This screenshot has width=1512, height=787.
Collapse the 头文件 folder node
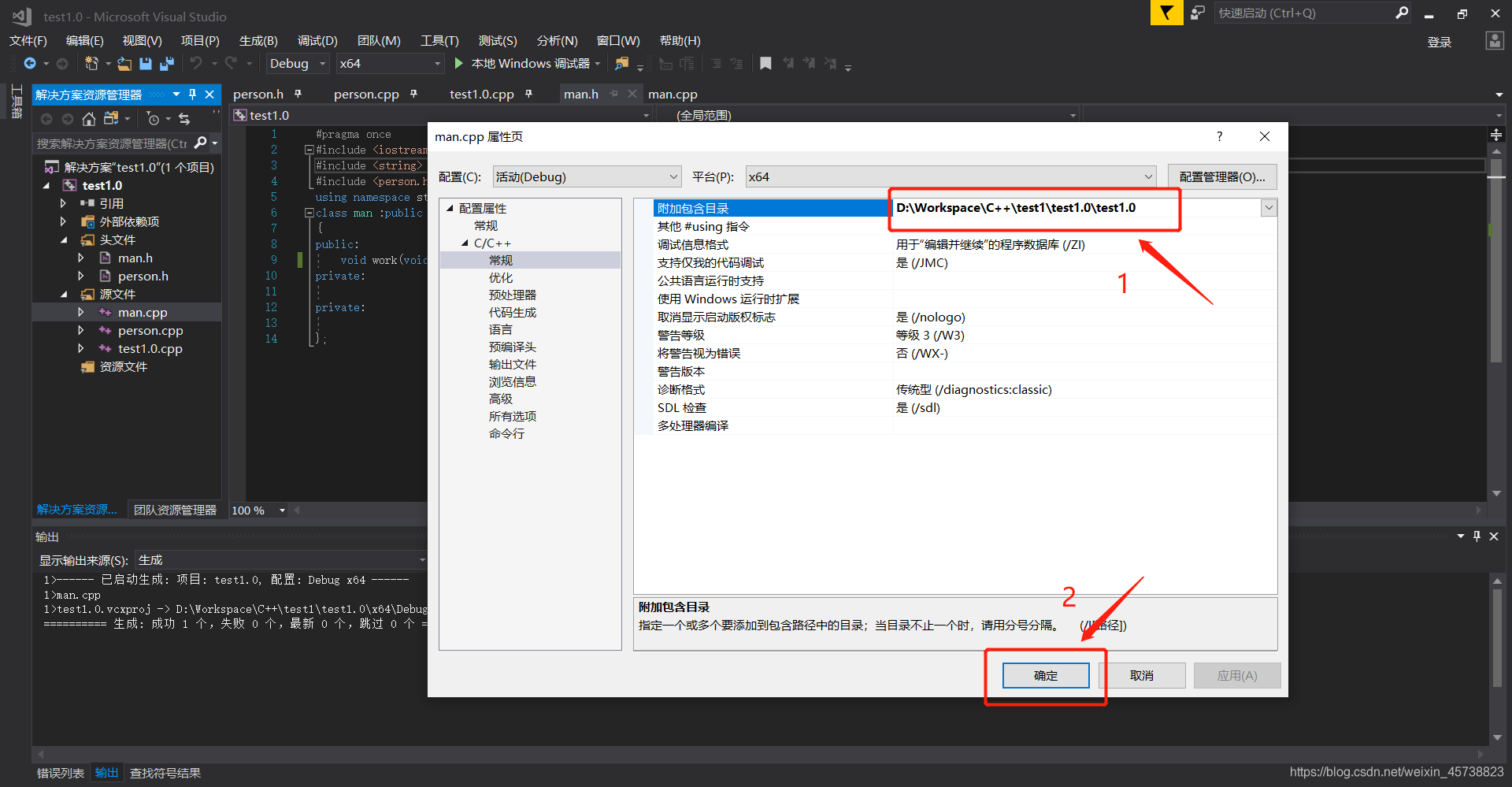pyautogui.click(x=64, y=240)
